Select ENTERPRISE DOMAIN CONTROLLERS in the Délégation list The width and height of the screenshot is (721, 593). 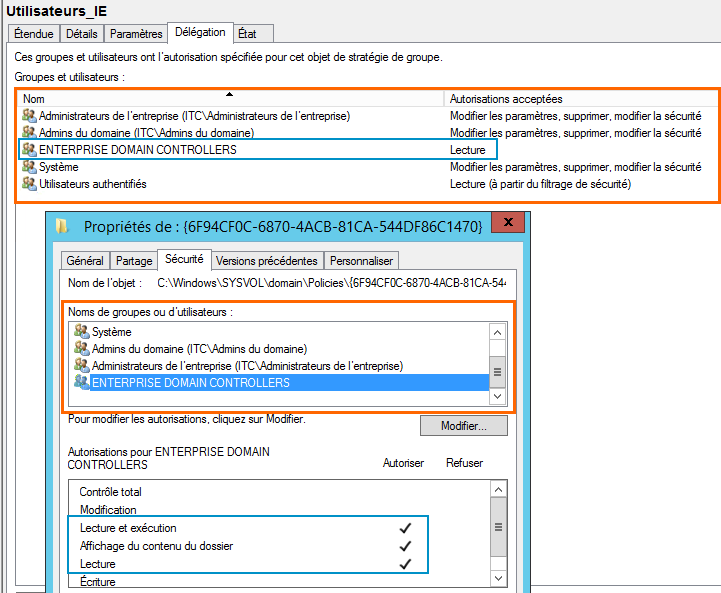[368, 150]
